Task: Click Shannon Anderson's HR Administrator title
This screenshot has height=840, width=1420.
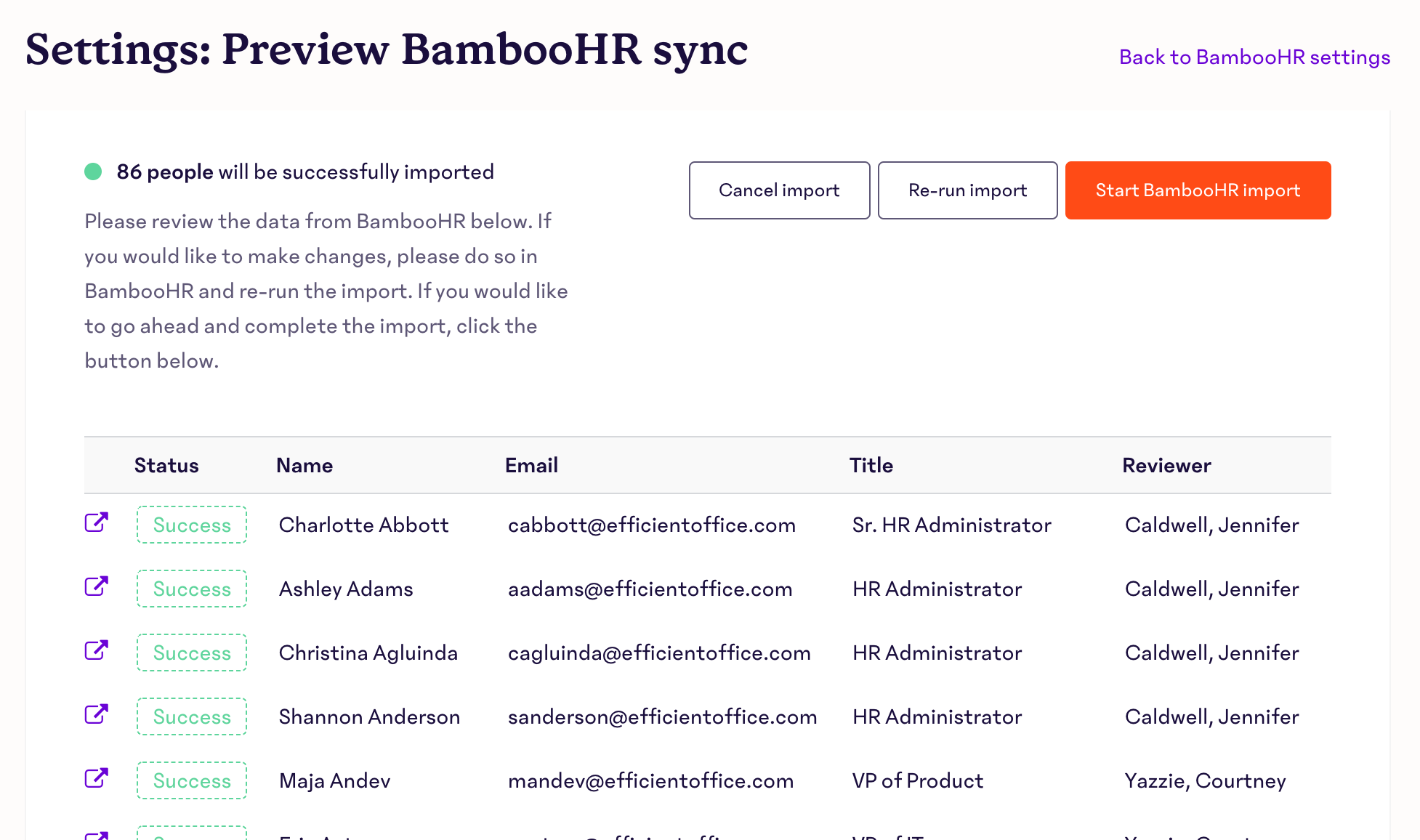Action: coord(937,716)
